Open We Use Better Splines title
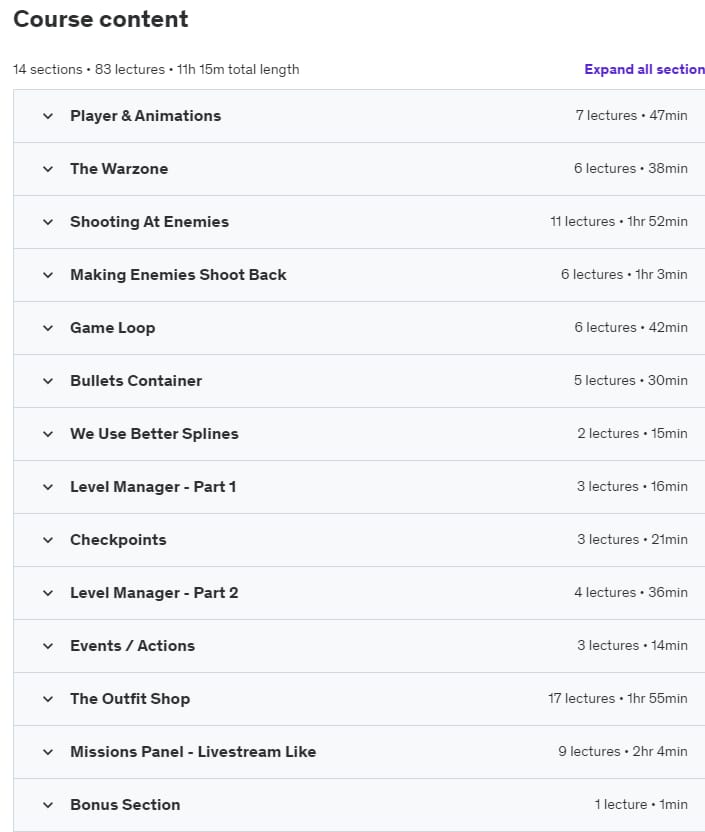This screenshot has width=705, height=832. coord(154,434)
